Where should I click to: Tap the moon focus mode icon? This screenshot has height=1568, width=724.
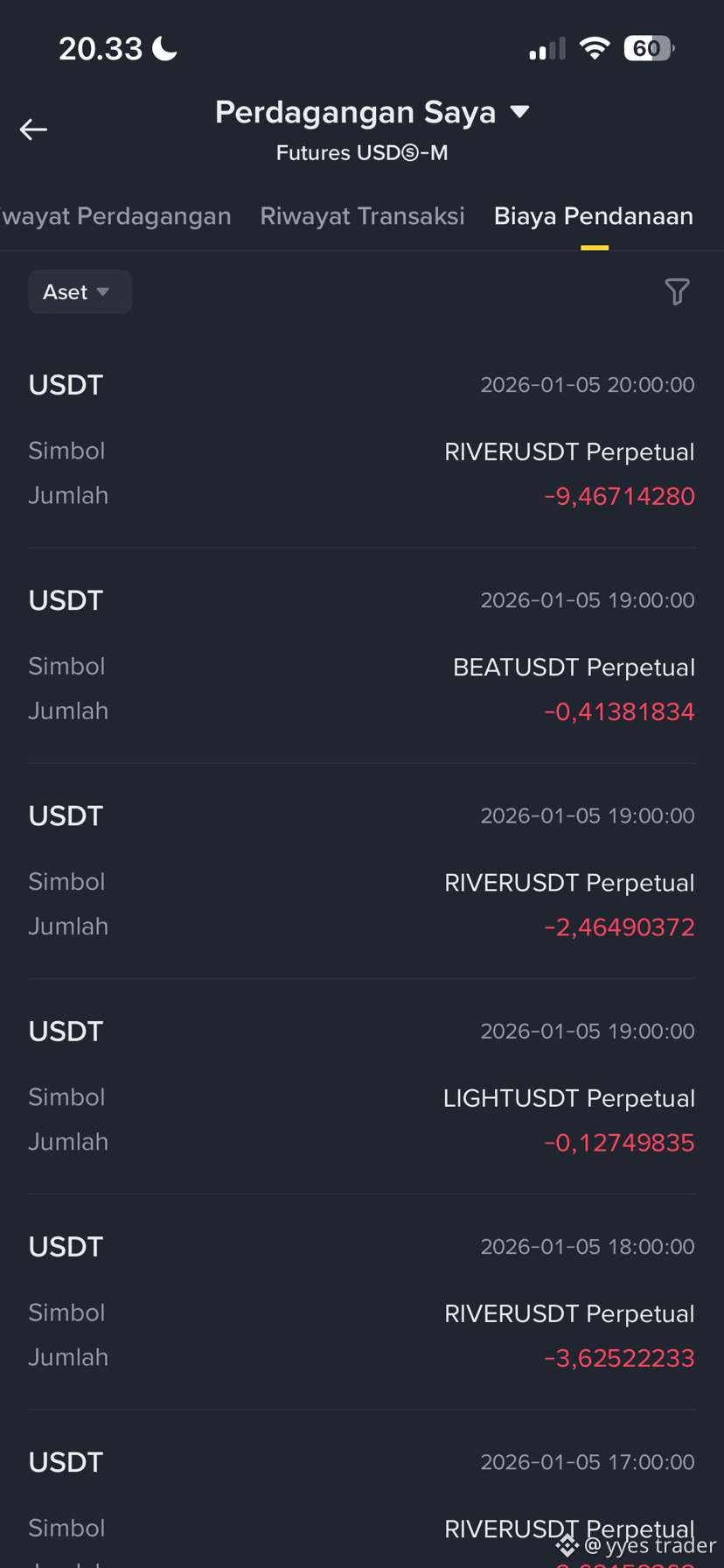pos(164,48)
